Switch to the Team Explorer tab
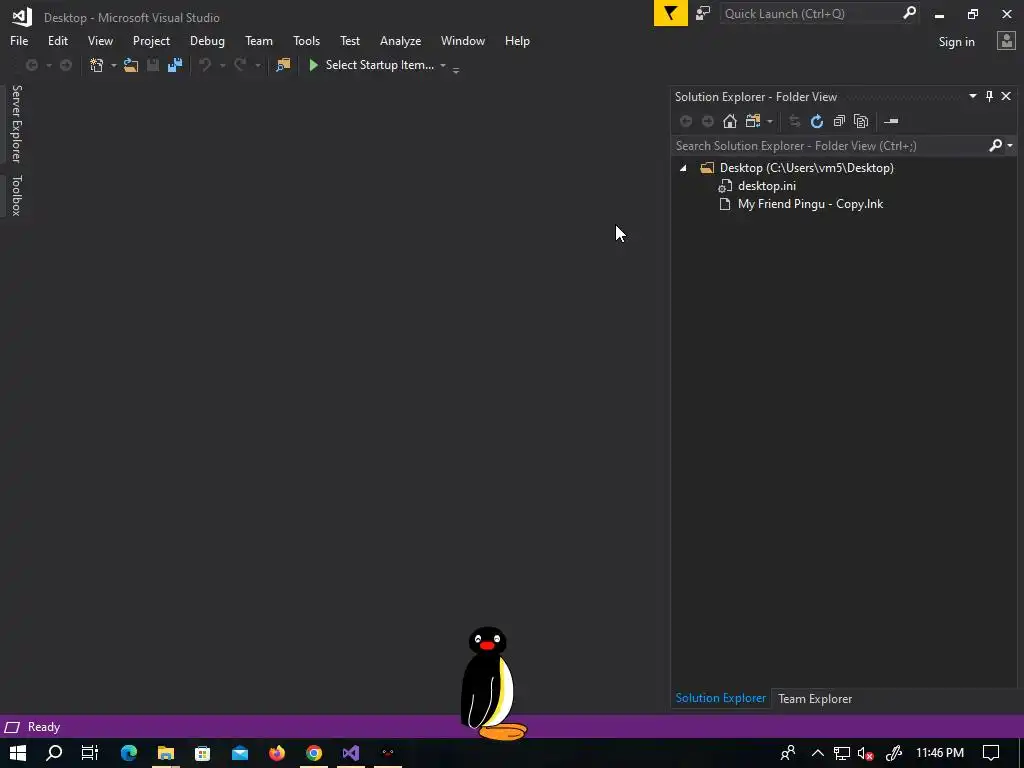The image size is (1024, 768). click(815, 699)
